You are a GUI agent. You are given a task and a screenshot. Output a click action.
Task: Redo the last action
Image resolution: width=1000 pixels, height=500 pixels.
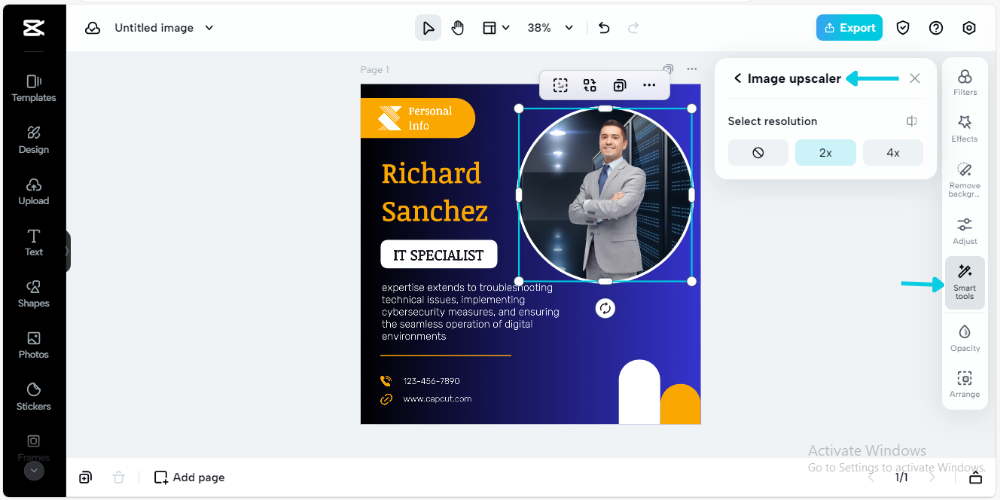pos(633,28)
